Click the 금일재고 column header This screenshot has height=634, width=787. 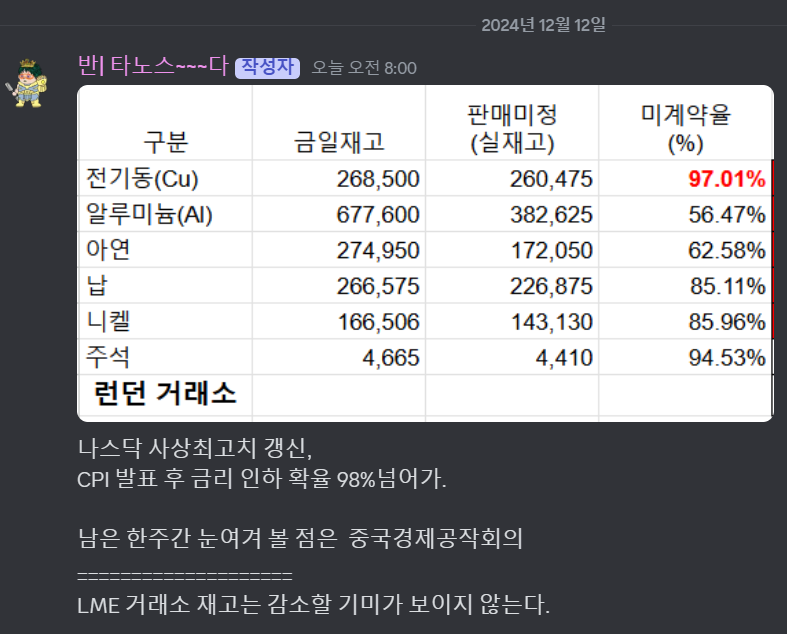coord(339,142)
